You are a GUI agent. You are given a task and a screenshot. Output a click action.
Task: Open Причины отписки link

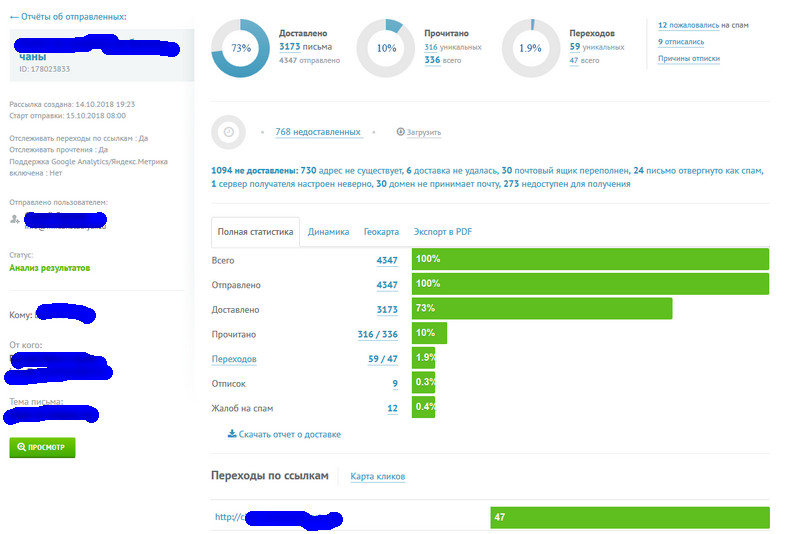[689, 58]
